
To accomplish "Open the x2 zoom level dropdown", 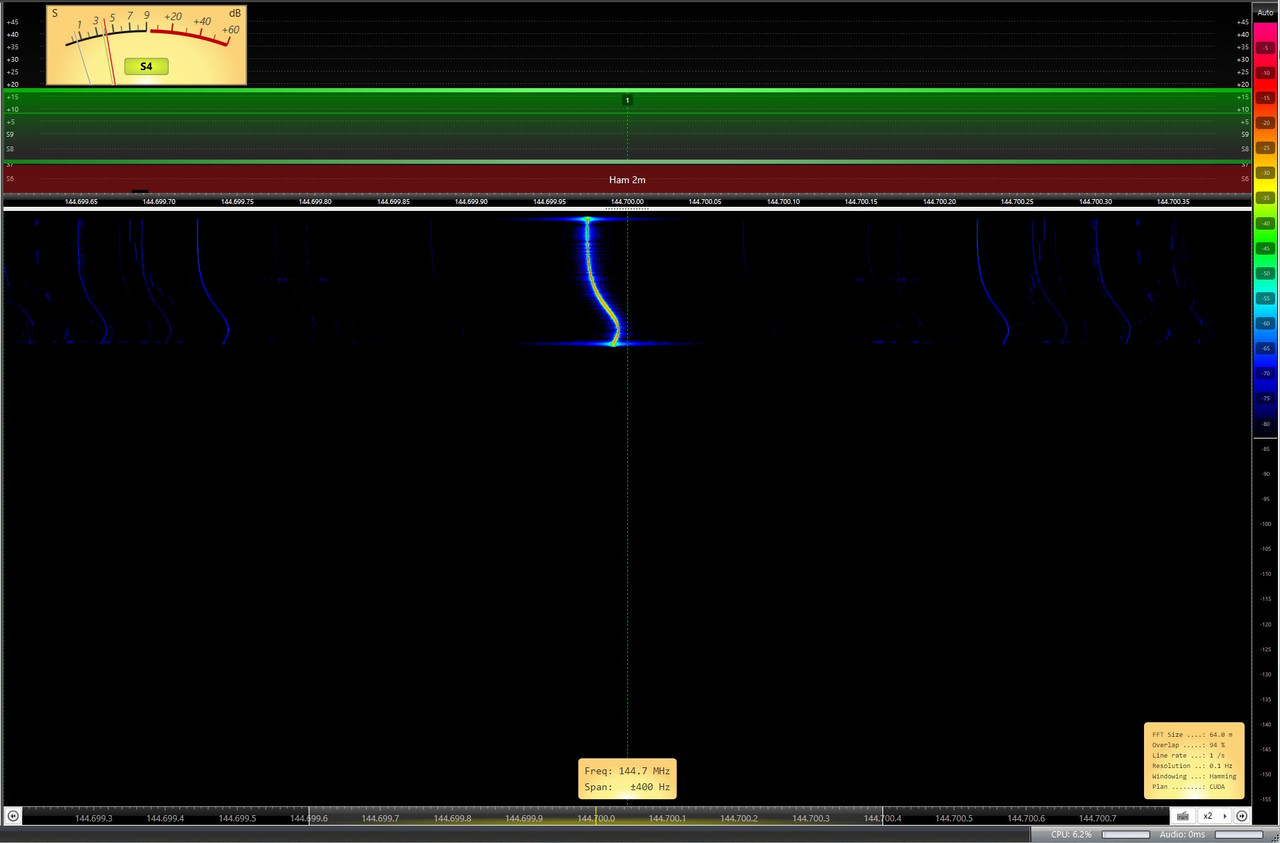I will coord(1214,816).
